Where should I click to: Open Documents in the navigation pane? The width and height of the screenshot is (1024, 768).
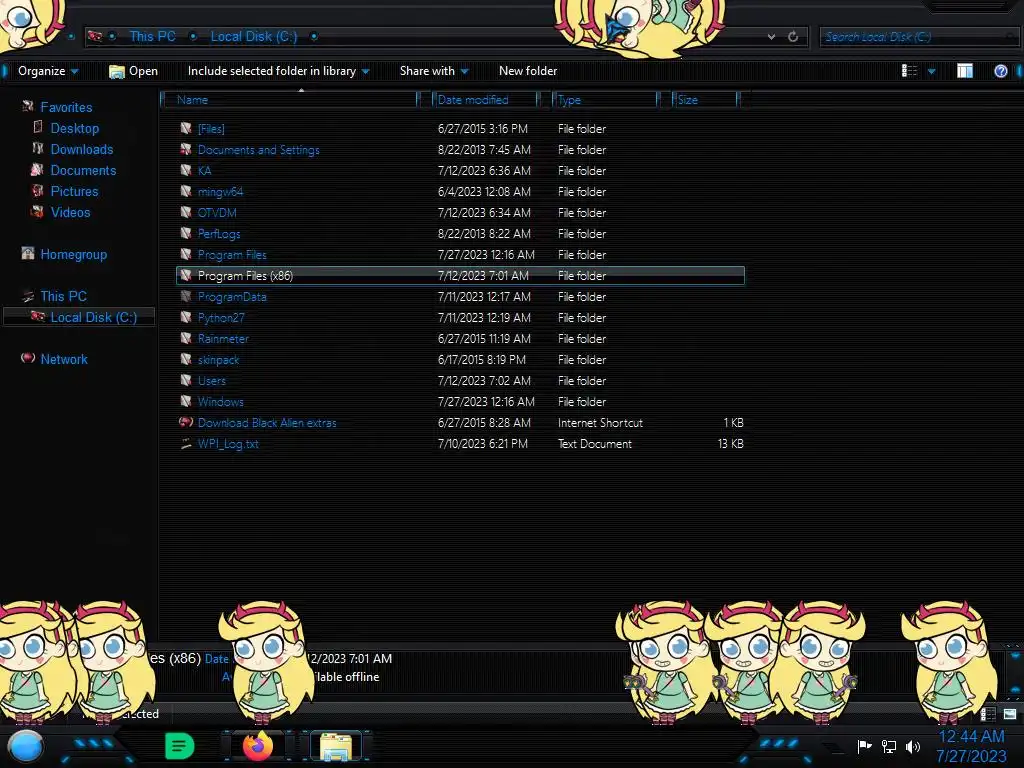83,170
